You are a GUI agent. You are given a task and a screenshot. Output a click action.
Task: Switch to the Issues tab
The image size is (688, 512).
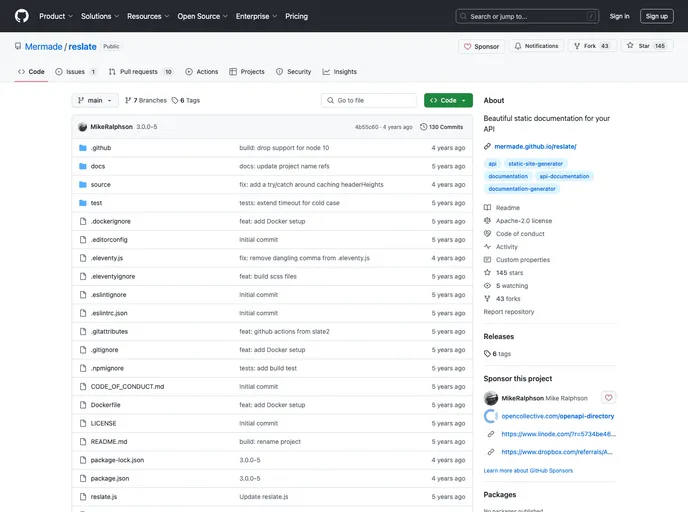[76, 72]
